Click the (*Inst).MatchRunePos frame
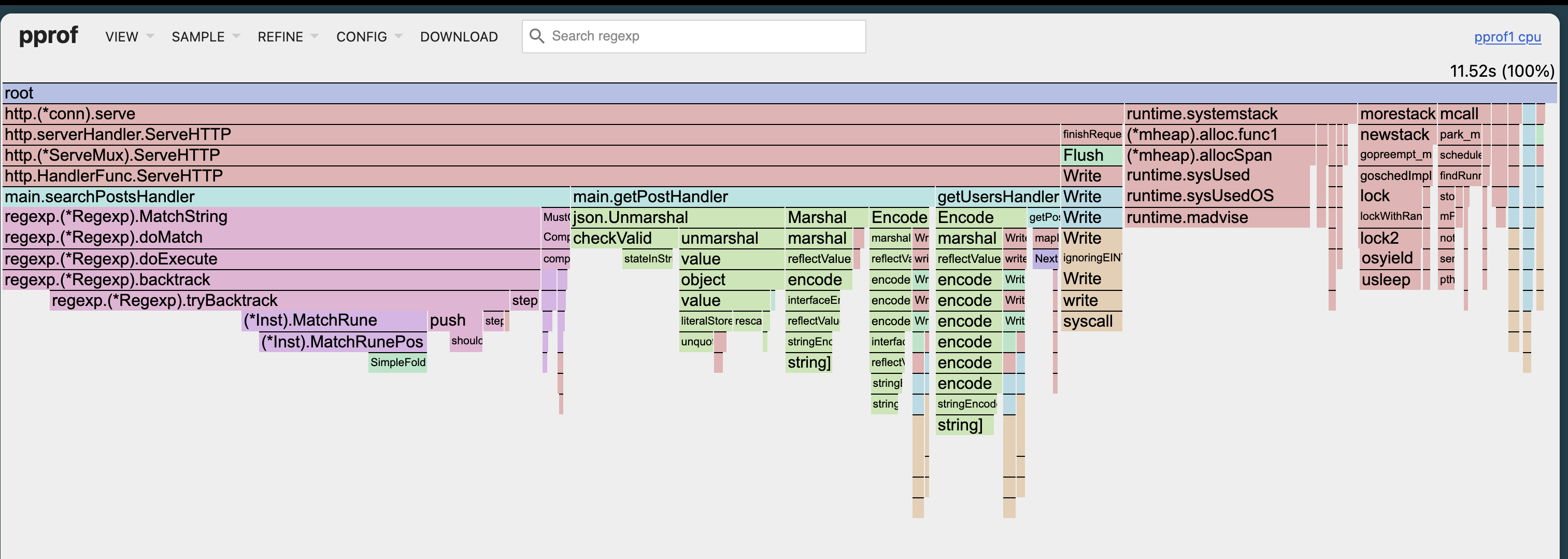 tap(342, 342)
